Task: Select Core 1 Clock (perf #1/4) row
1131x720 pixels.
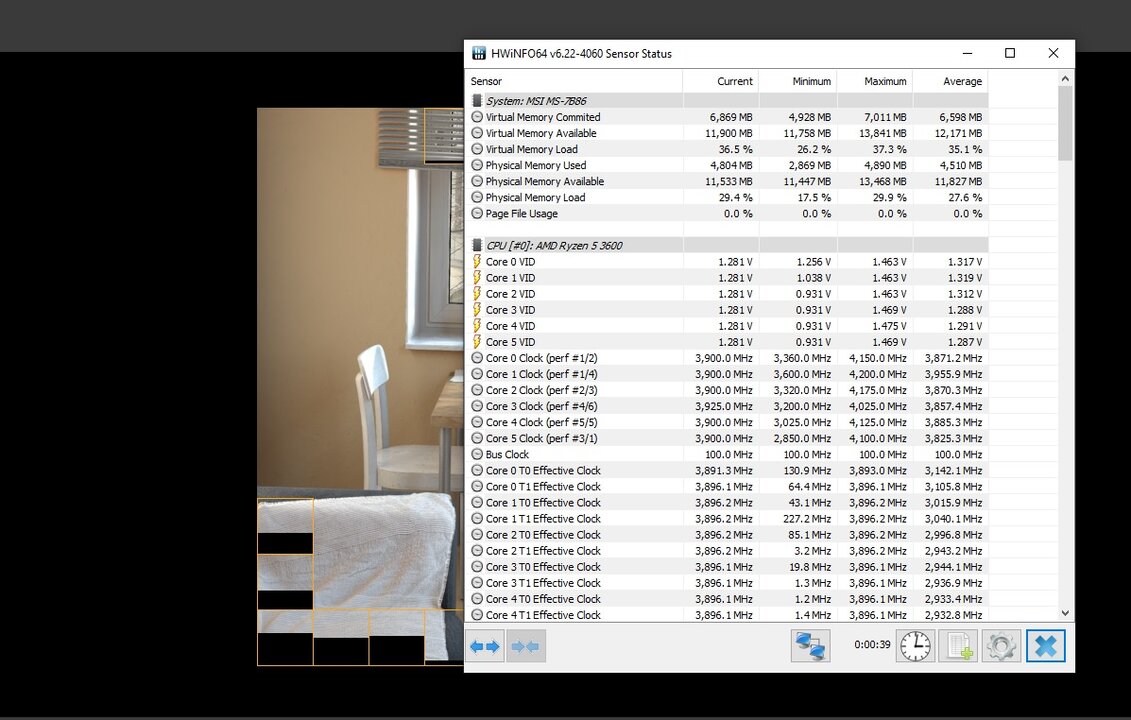Action: pyautogui.click(x=727, y=374)
